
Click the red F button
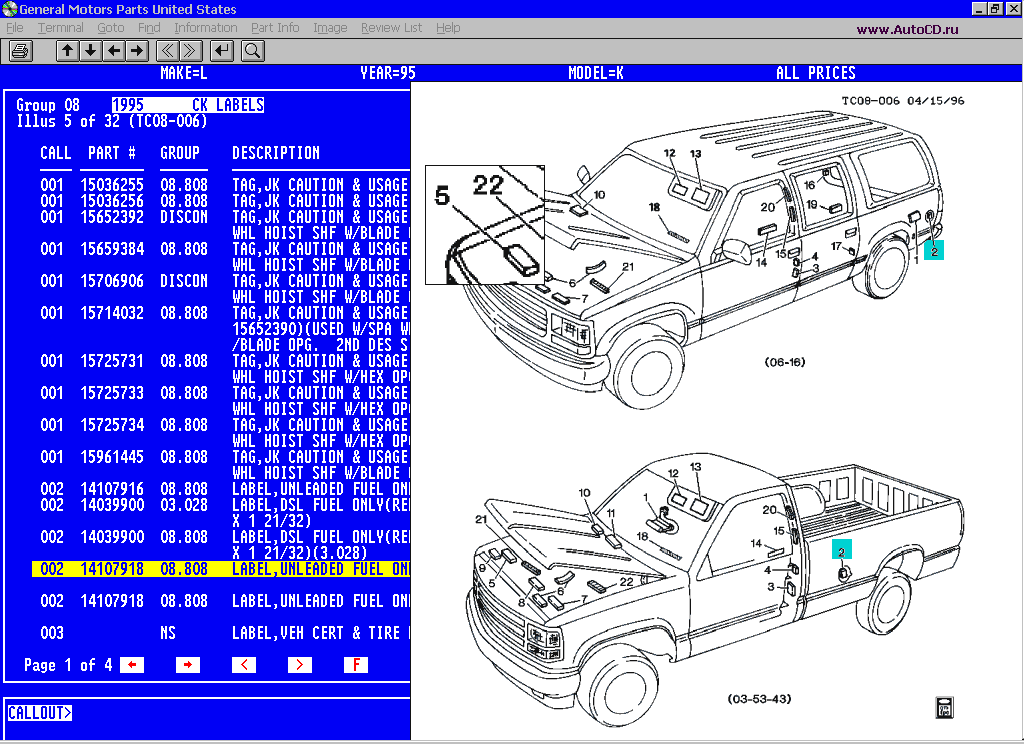(356, 665)
